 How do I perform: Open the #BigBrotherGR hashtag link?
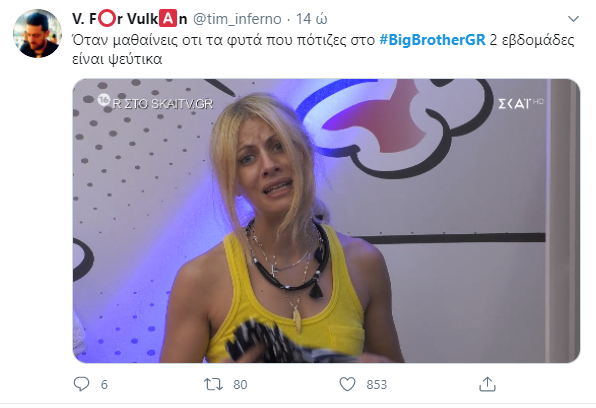coord(433,40)
